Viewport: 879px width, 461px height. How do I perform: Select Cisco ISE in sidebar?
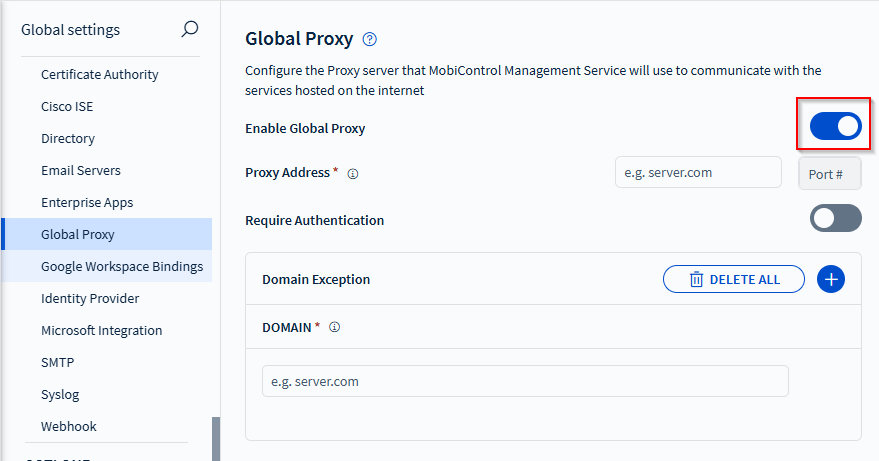(x=67, y=106)
